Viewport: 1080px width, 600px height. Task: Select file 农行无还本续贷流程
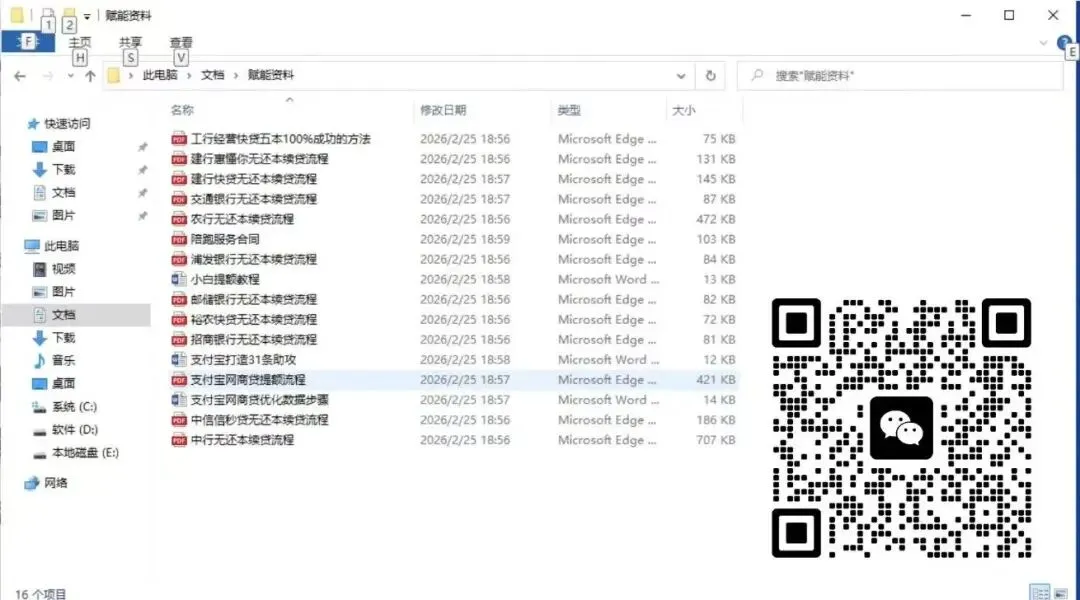coord(242,219)
